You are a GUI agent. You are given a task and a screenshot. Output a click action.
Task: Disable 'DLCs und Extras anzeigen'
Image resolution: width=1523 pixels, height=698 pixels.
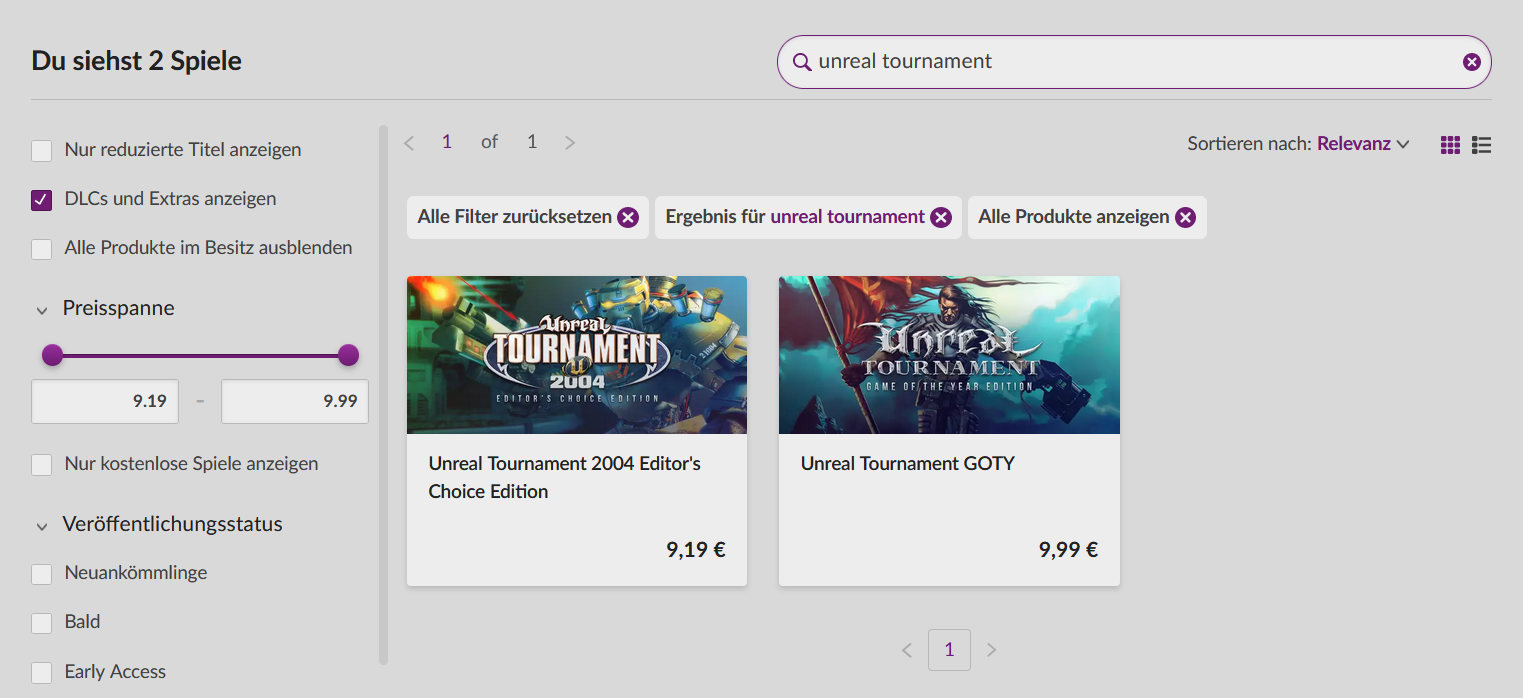41,199
